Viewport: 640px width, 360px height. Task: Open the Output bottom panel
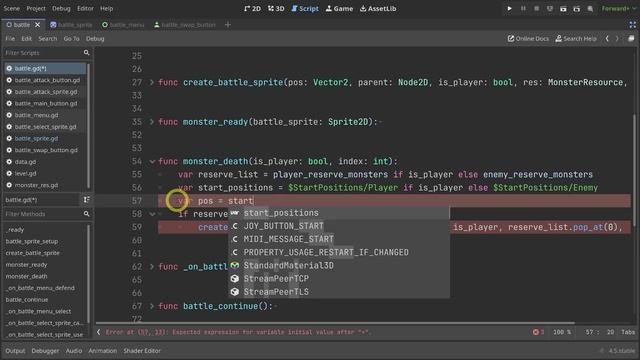15,351
